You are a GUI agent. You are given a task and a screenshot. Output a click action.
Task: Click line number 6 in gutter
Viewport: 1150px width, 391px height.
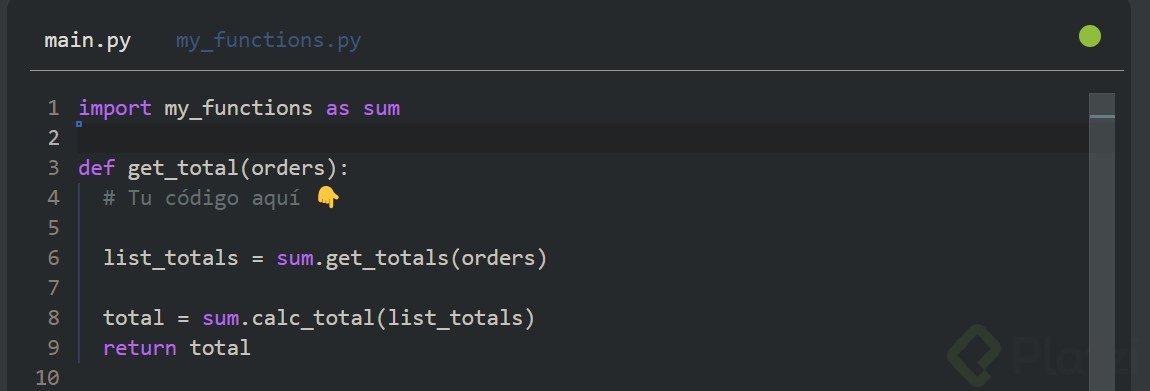click(x=53, y=258)
